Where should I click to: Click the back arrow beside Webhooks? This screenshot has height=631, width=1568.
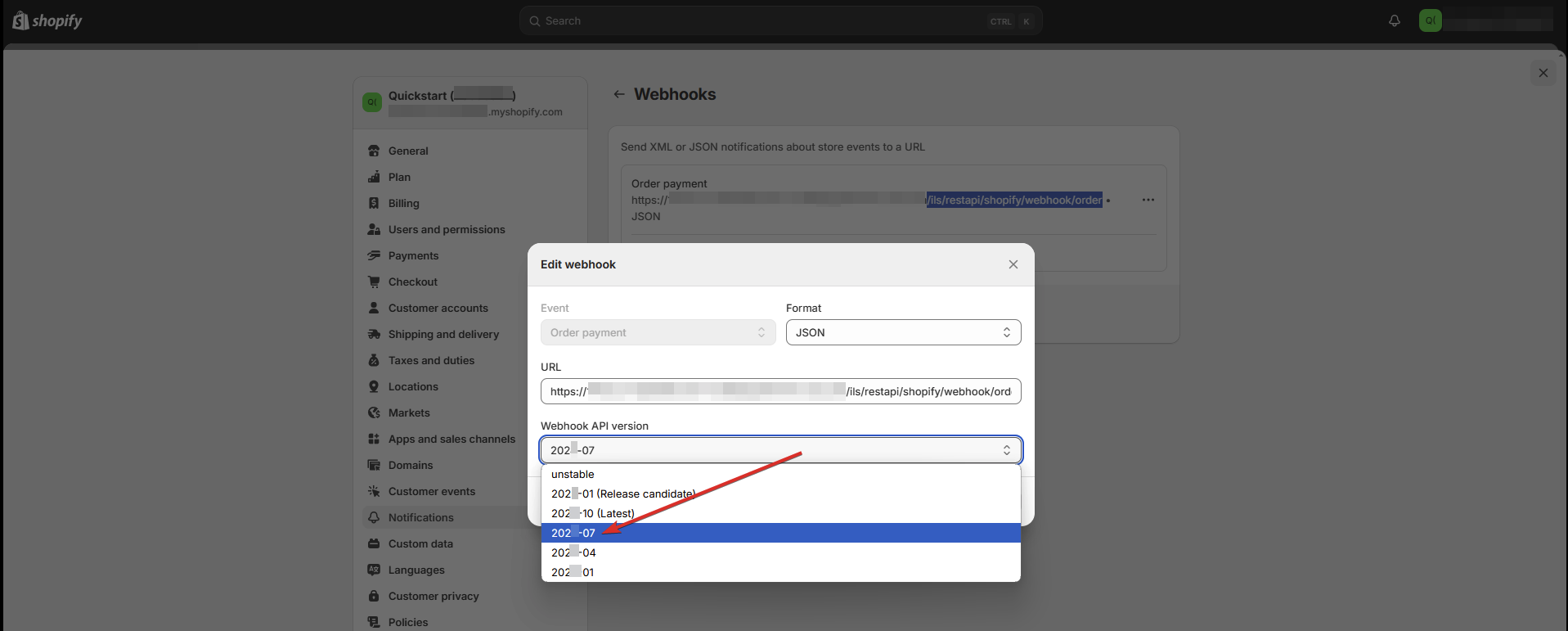619,94
